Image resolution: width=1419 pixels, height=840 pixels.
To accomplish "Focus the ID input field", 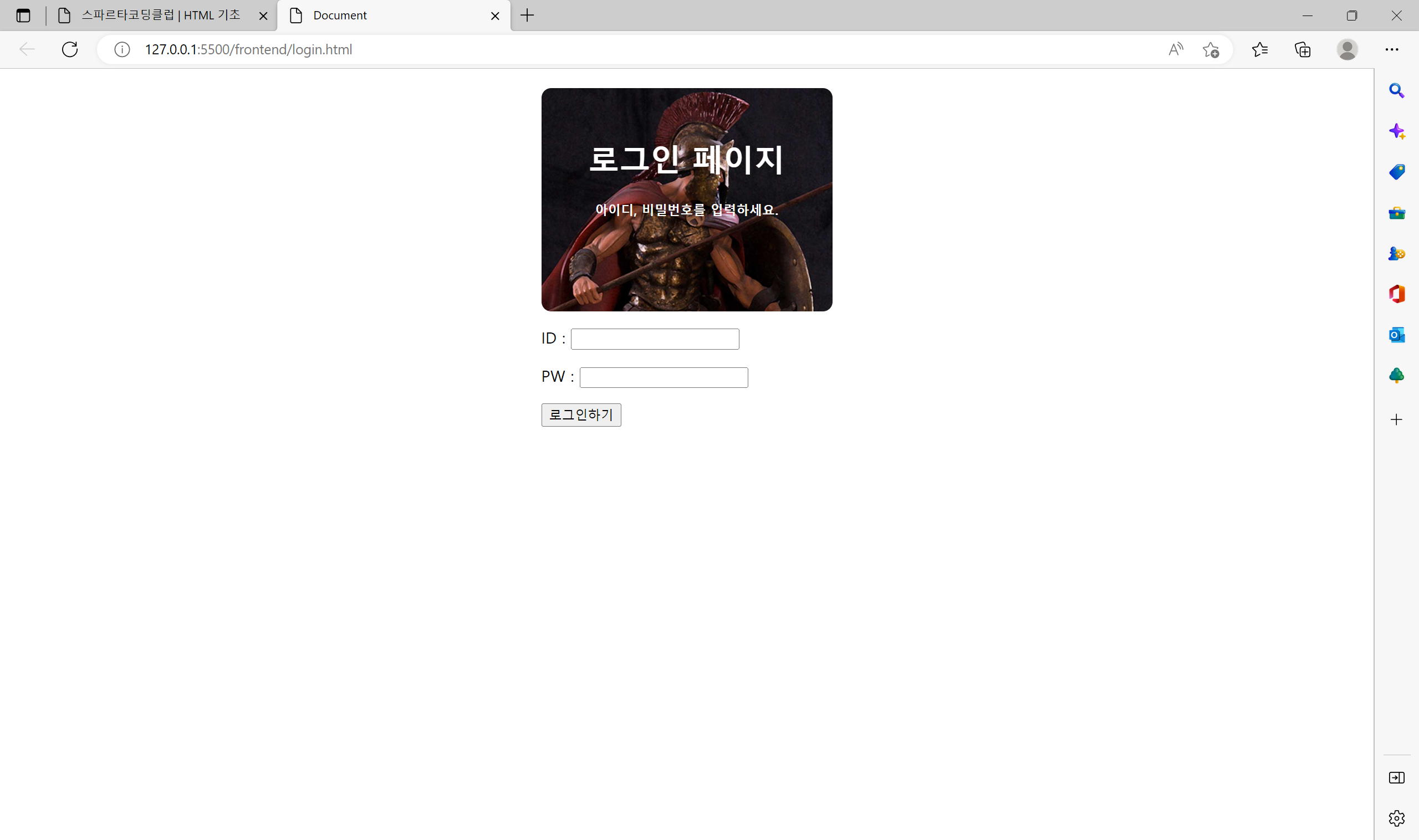I will coord(655,339).
